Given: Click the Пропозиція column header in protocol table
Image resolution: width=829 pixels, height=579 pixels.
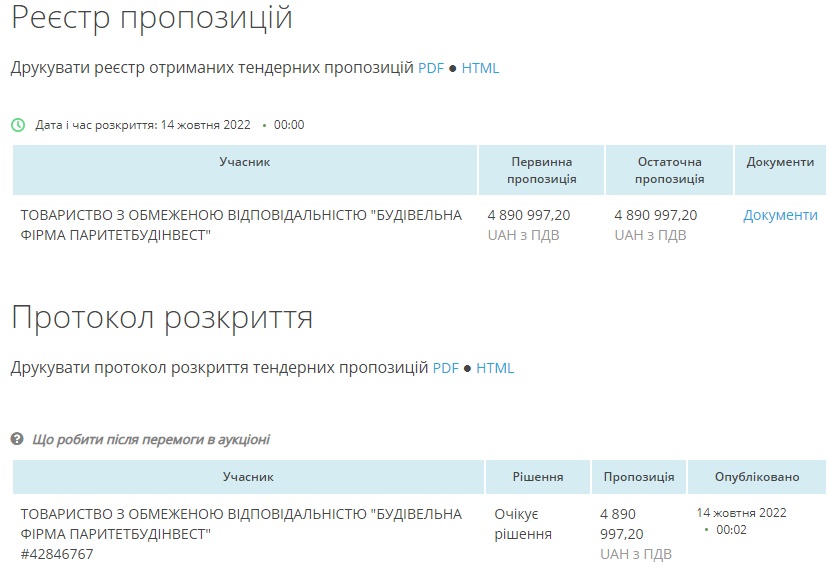Looking at the screenshot, I should pos(639,477).
